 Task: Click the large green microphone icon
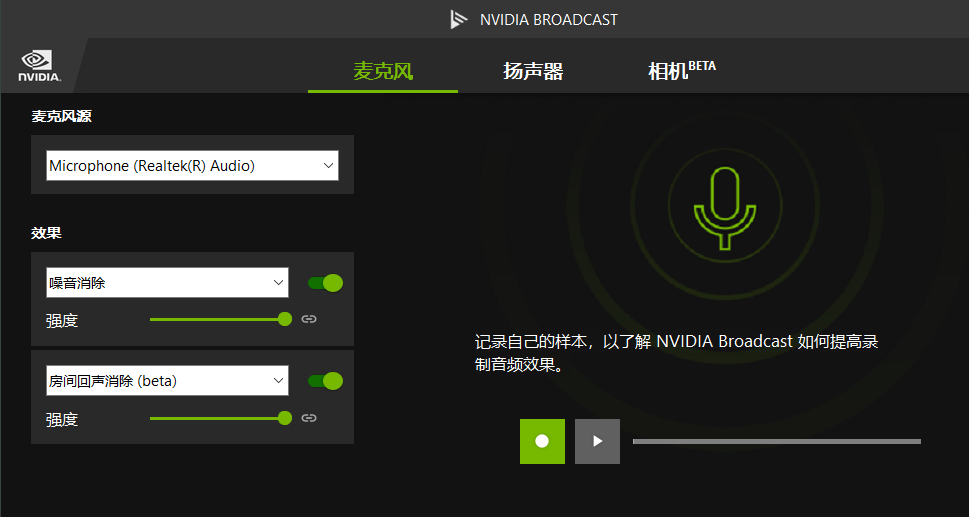pyautogui.click(x=725, y=208)
